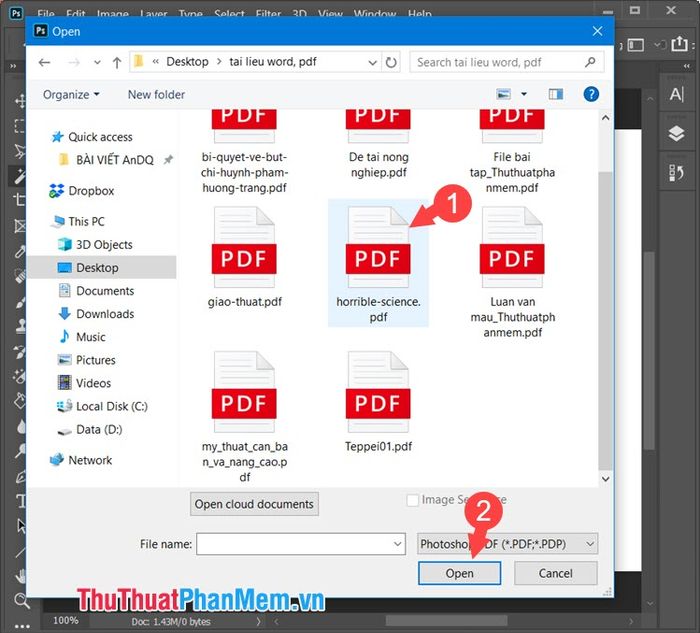Select the Hand tool in Photoshop toolbar
The height and width of the screenshot is (633, 700).
[x=21, y=576]
